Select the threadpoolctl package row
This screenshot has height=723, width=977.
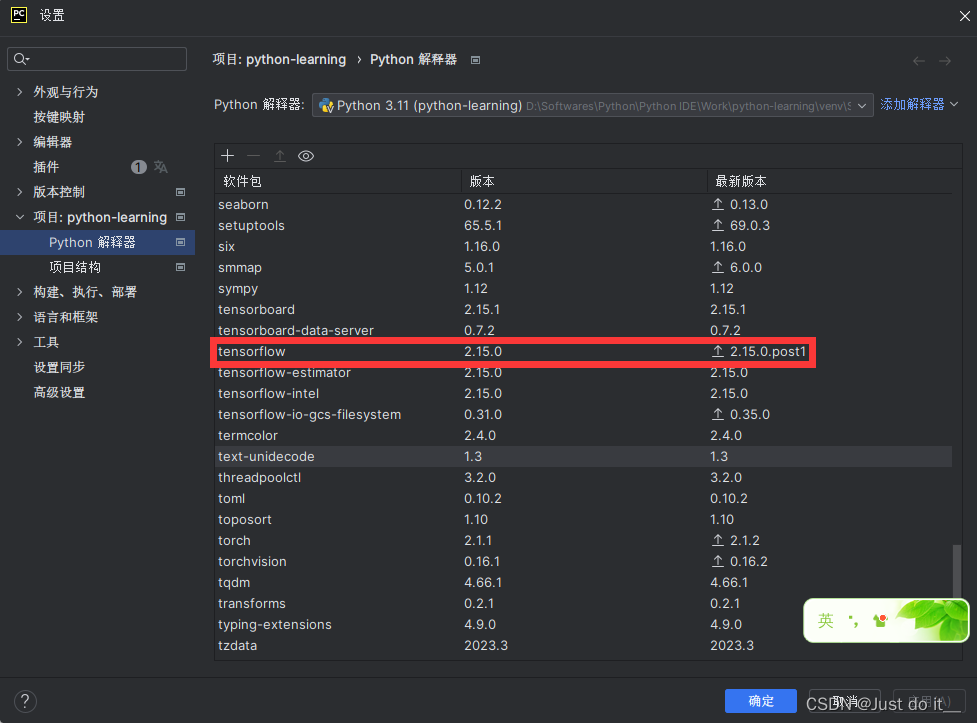[x=584, y=477]
